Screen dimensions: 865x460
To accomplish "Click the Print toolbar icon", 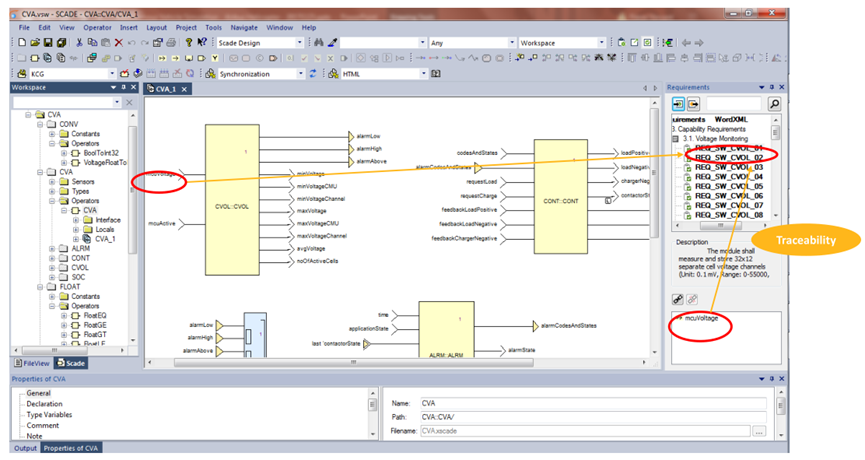I will click(x=171, y=42).
